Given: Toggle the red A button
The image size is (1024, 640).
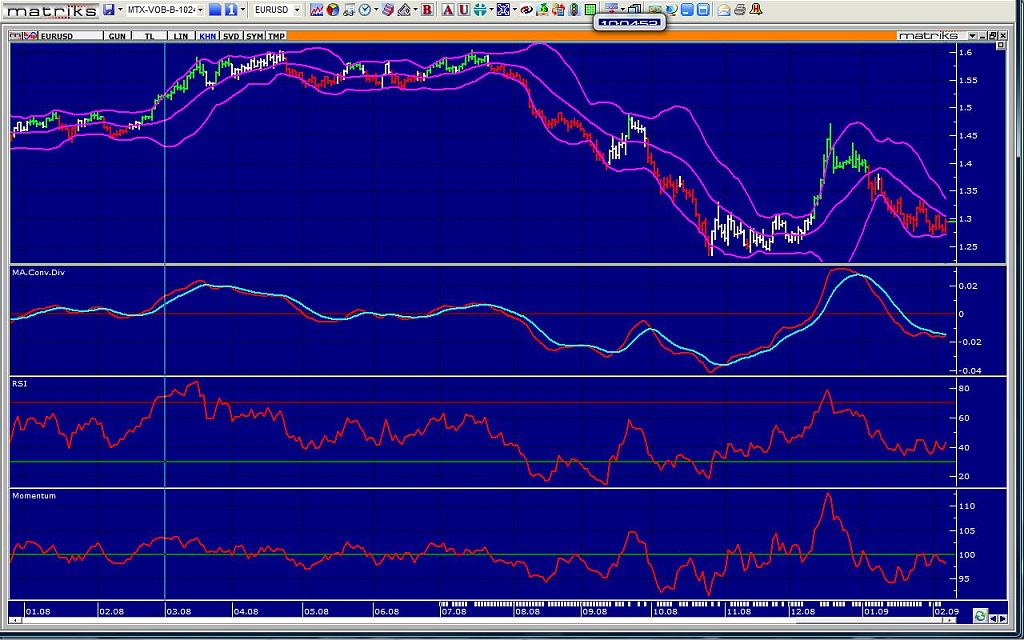Looking at the screenshot, I should coord(448,10).
